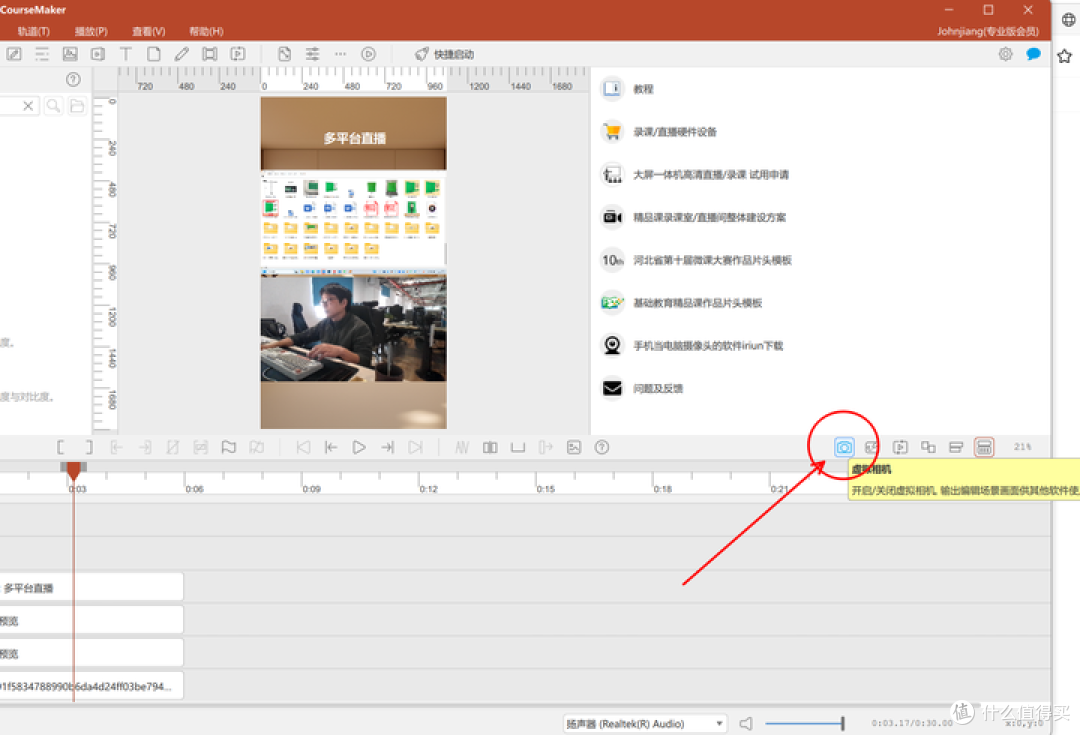Click the edit note icon at toolbar start

pos(14,54)
